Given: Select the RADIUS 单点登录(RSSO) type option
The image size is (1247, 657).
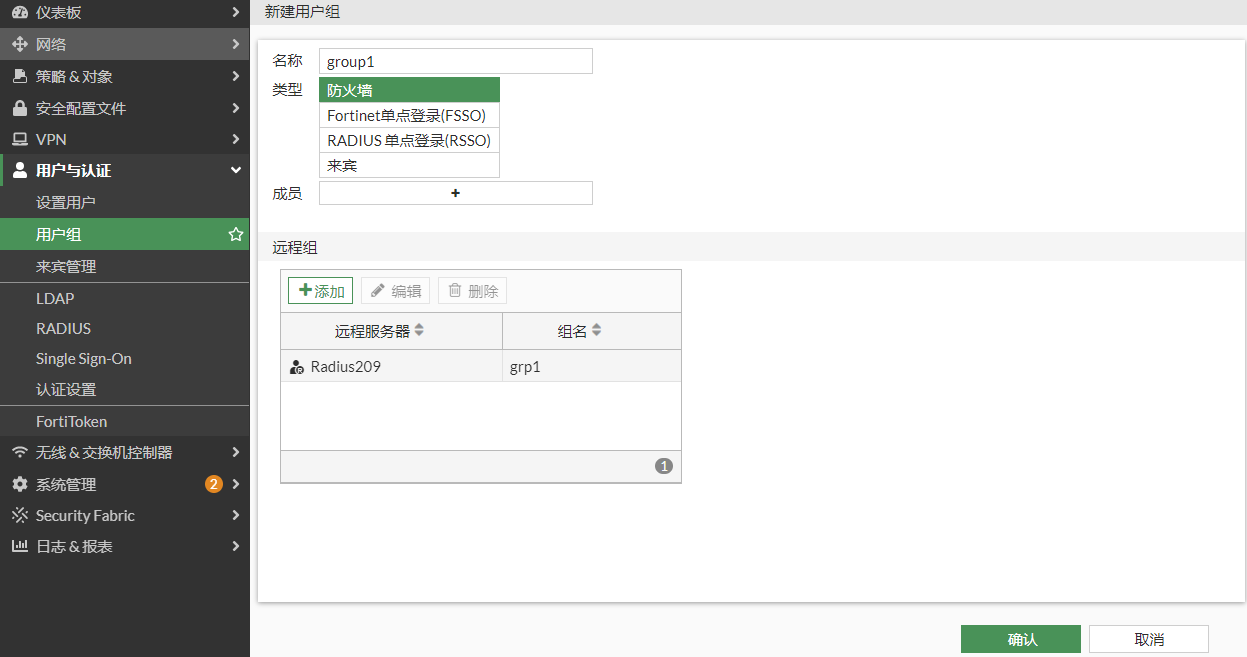Looking at the screenshot, I should pos(408,140).
